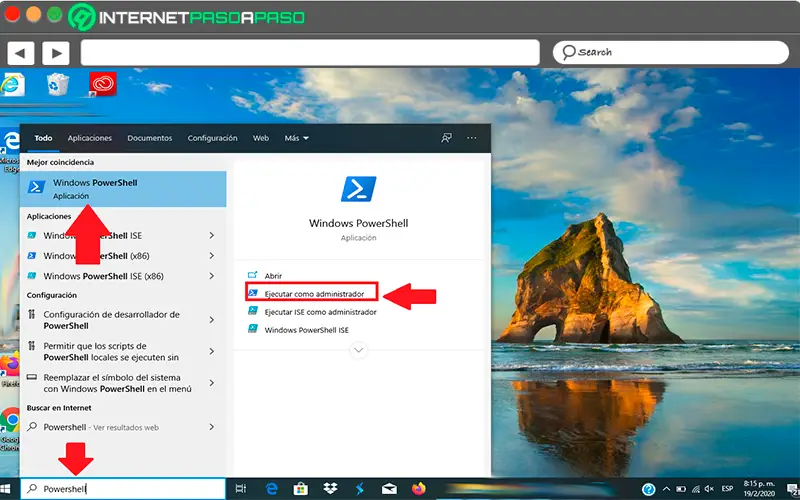Image resolution: width=800 pixels, height=500 pixels.
Task: Open Firefox desktop shortcut
Action: click(10, 367)
